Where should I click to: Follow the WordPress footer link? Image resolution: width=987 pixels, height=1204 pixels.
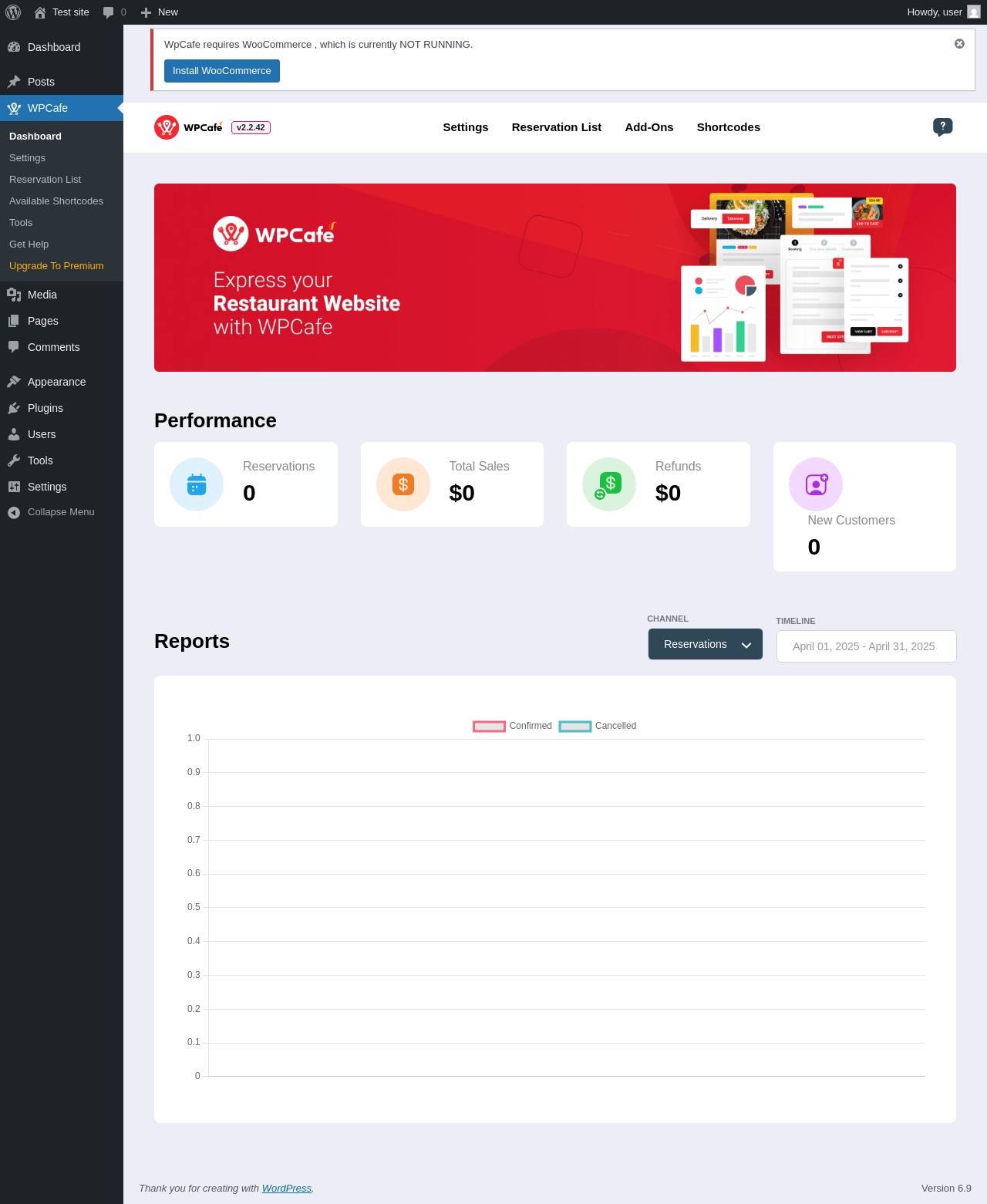(x=286, y=1189)
